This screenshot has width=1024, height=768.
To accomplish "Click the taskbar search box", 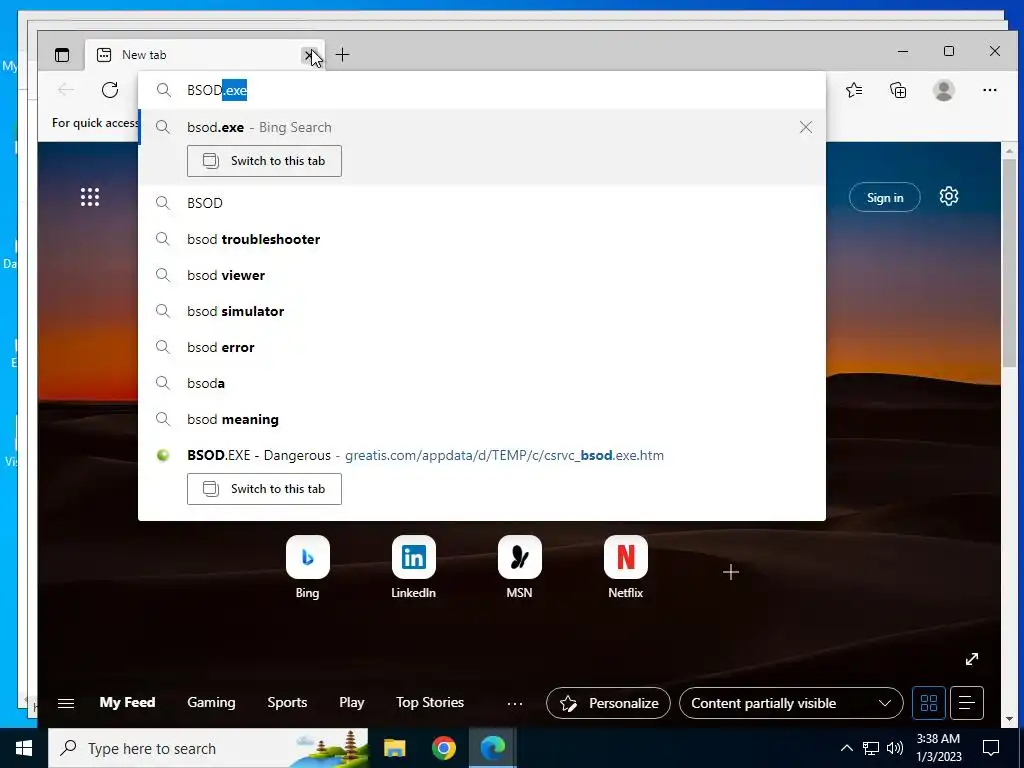I will (208, 748).
